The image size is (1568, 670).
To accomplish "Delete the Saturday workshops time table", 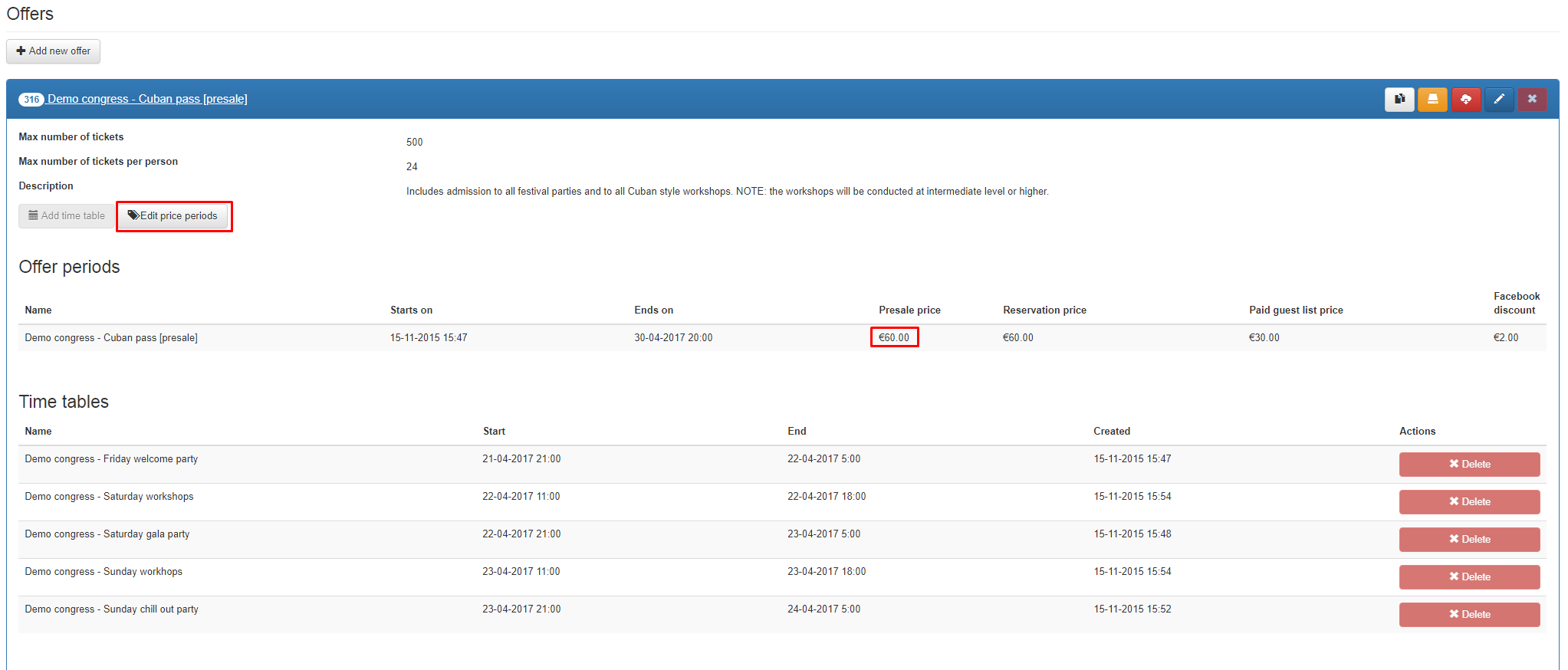I will pyautogui.click(x=1469, y=501).
